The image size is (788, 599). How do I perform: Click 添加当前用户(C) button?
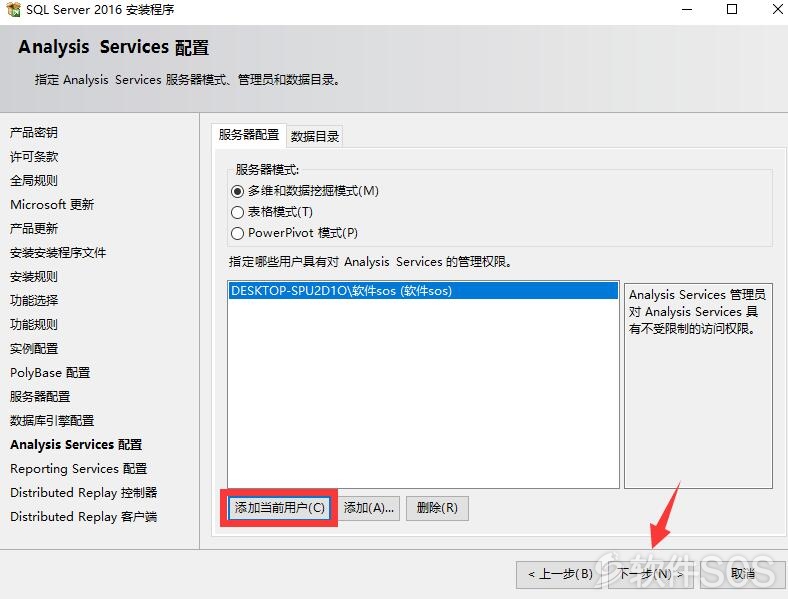[x=279, y=508]
